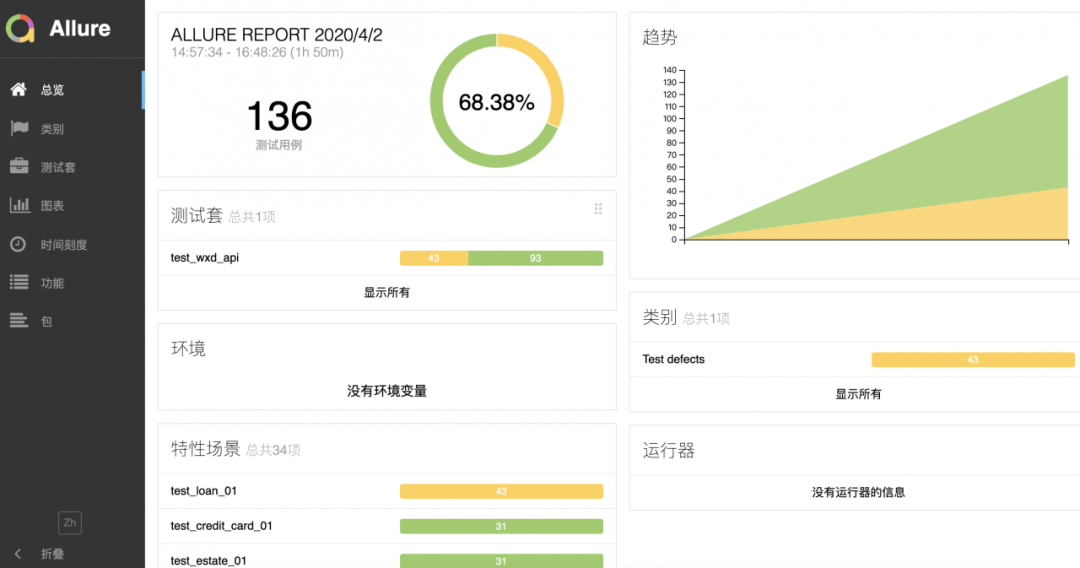Open the 时间刻度 timeline page

[x=72, y=244]
